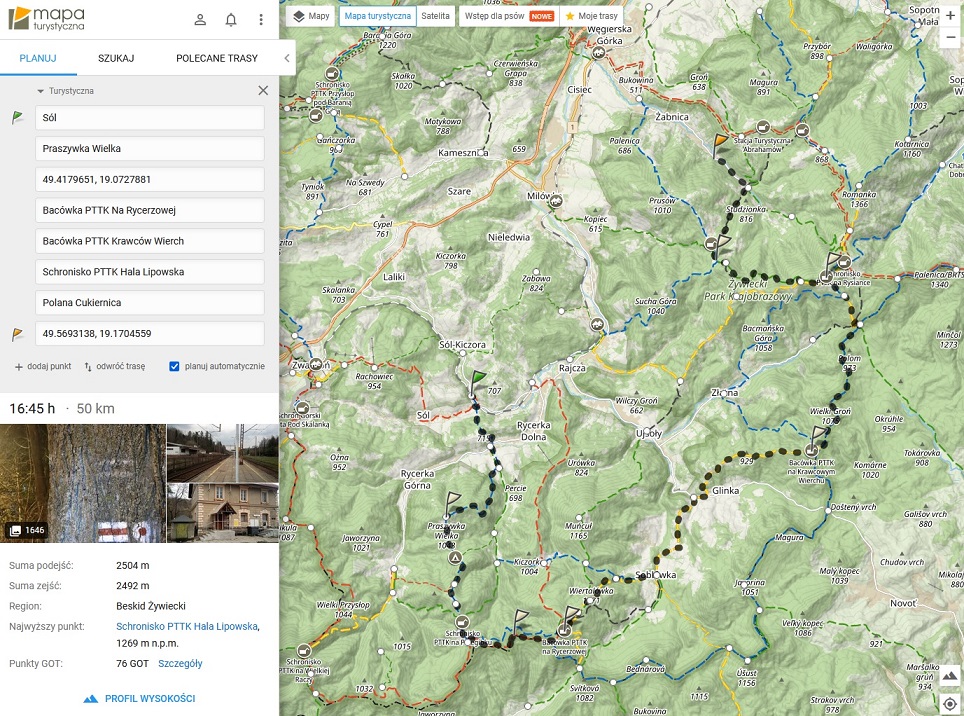This screenshot has height=716, width=964.
Task: Open the POLECANE TRASY tab
Action: pos(217,58)
